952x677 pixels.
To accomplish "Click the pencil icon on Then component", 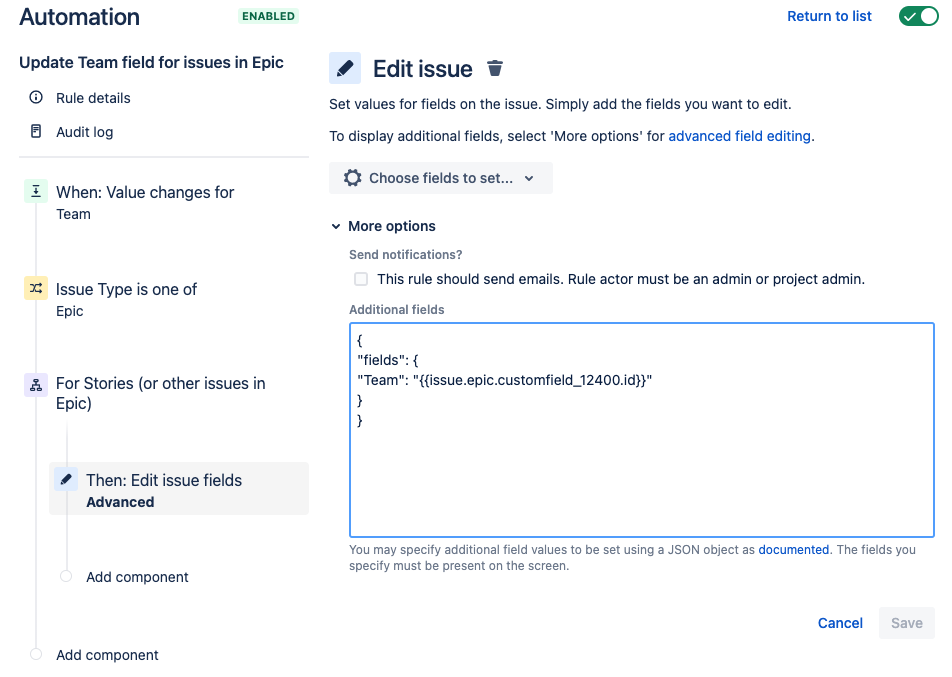I will (x=65, y=478).
